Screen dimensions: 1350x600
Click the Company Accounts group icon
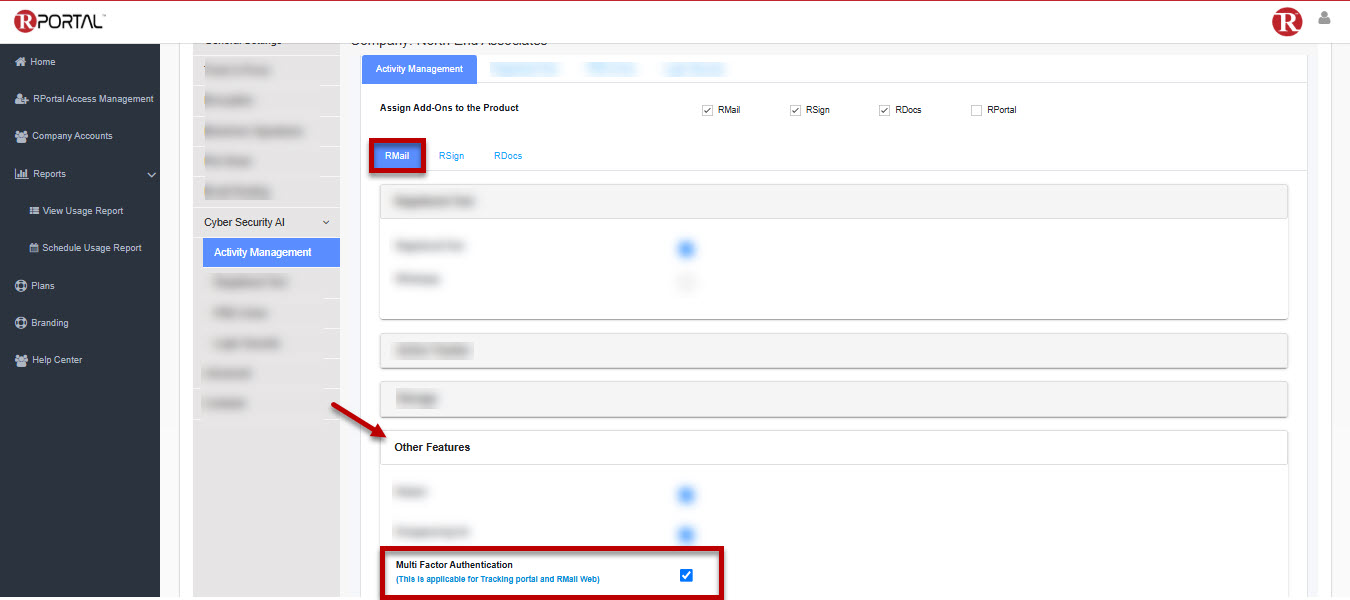pyautogui.click(x=21, y=136)
